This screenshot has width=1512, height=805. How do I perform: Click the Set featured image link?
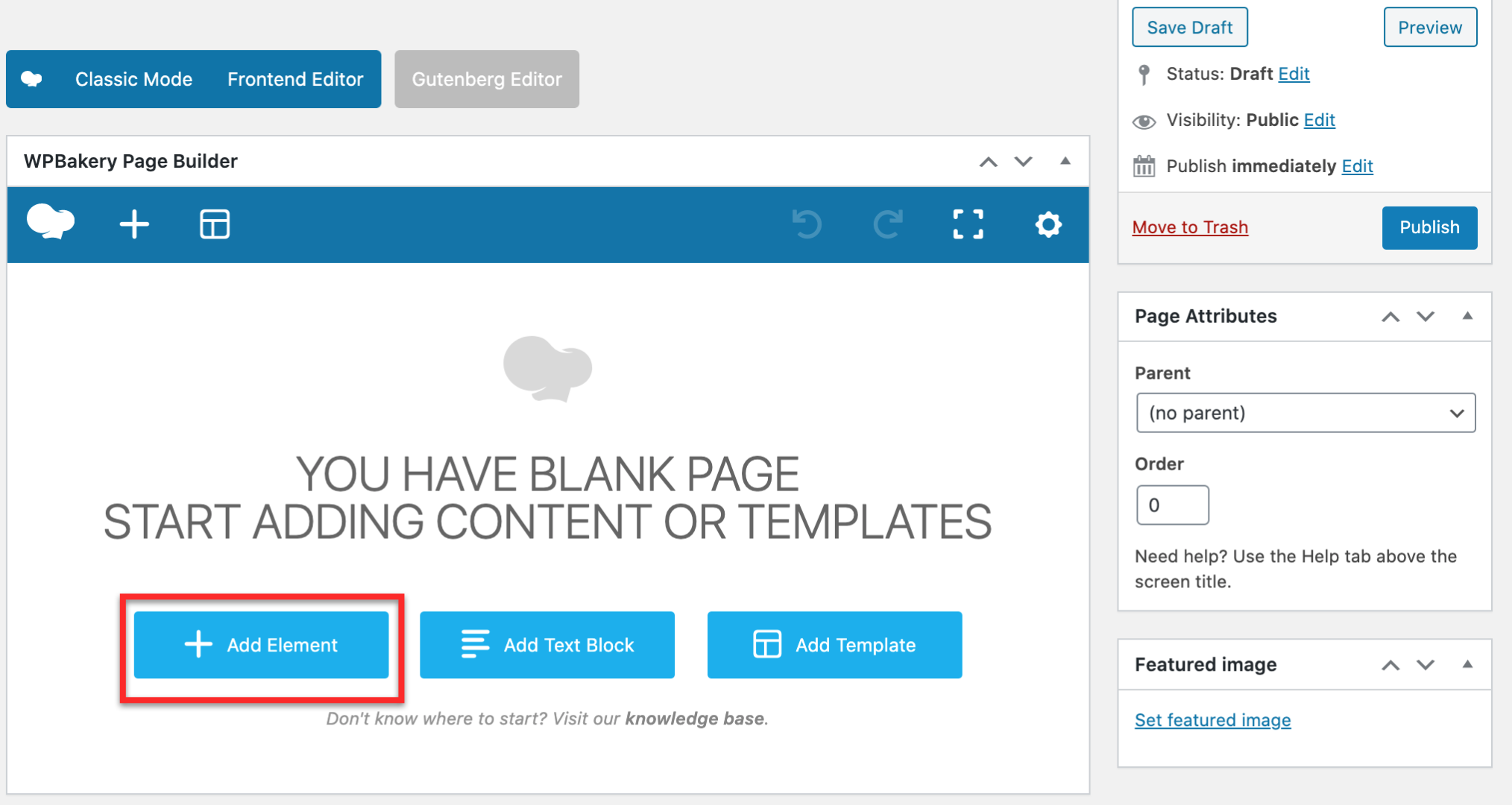(1212, 720)
